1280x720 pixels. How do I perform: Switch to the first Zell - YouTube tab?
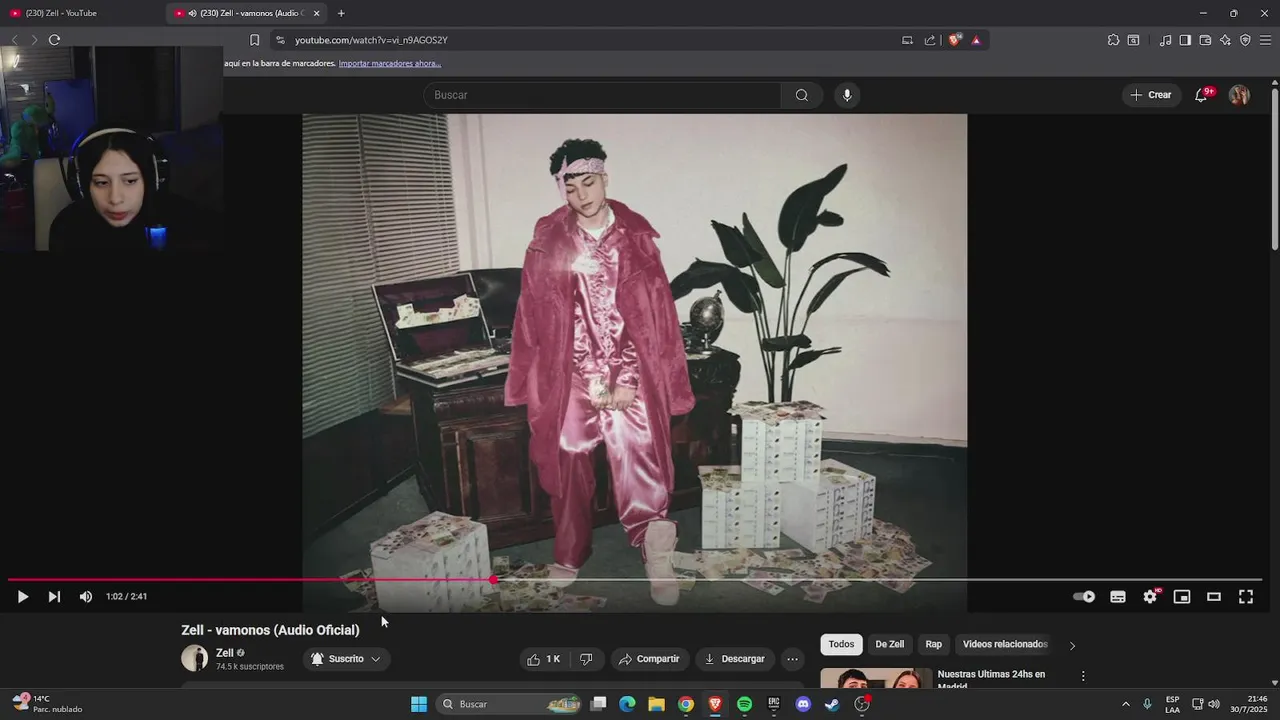(x=80, y=13)
